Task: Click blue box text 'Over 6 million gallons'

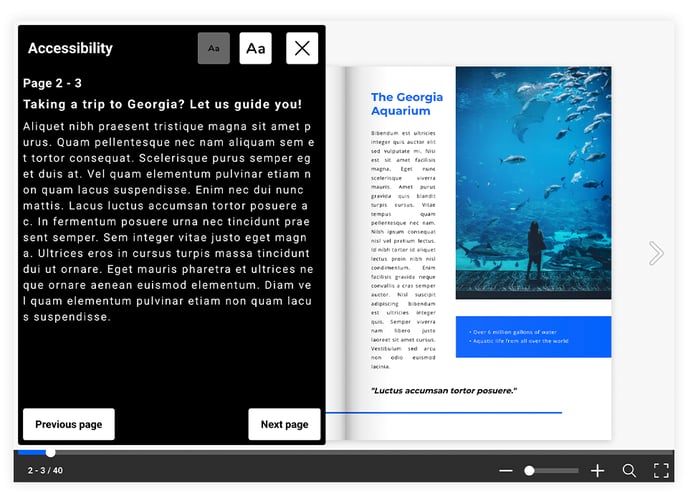Action: click(513, 332)
